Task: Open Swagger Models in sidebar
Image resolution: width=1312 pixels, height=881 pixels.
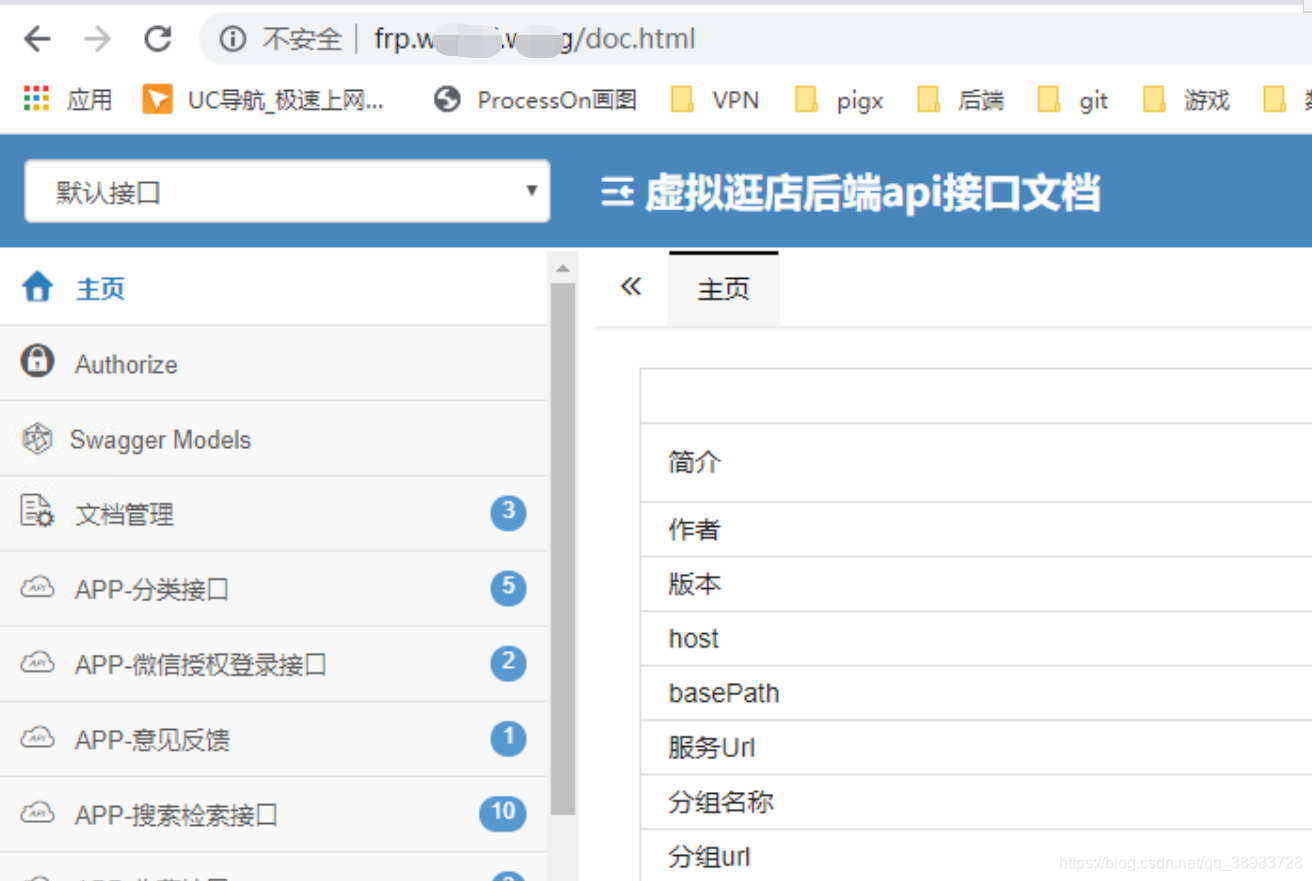Action: (x=274, y=439)
